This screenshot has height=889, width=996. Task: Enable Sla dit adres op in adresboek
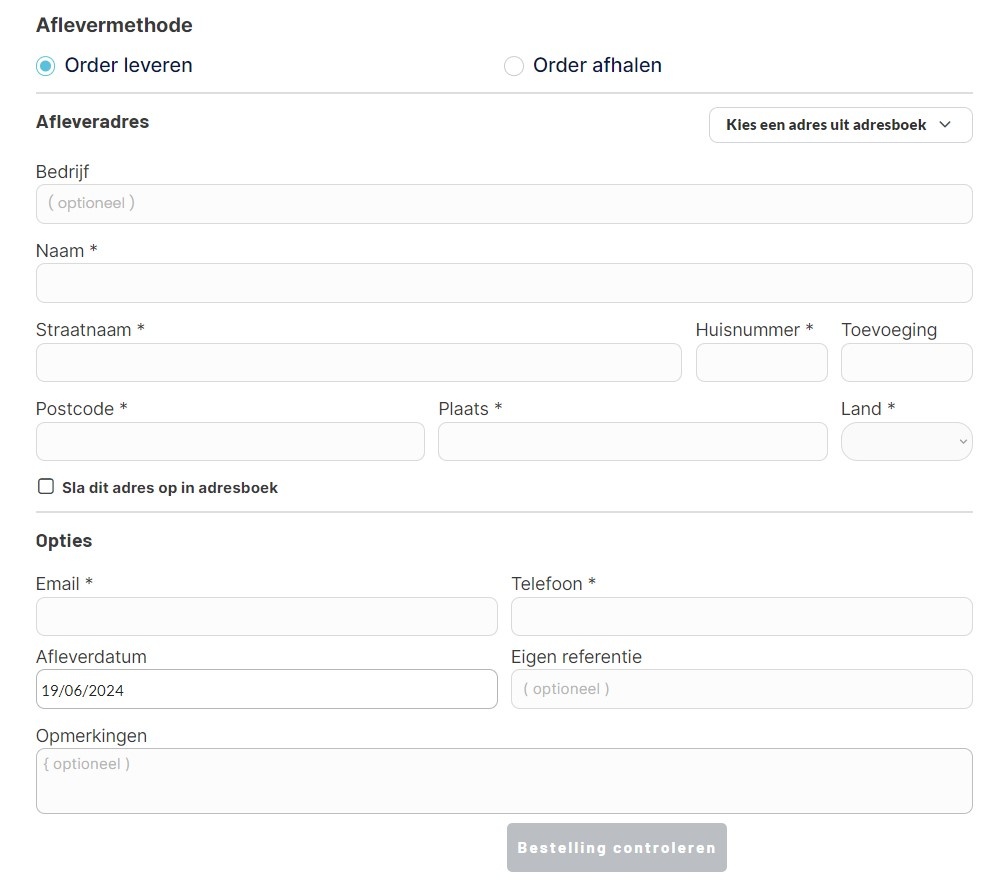pyautogui.click(x=46, y=487)
